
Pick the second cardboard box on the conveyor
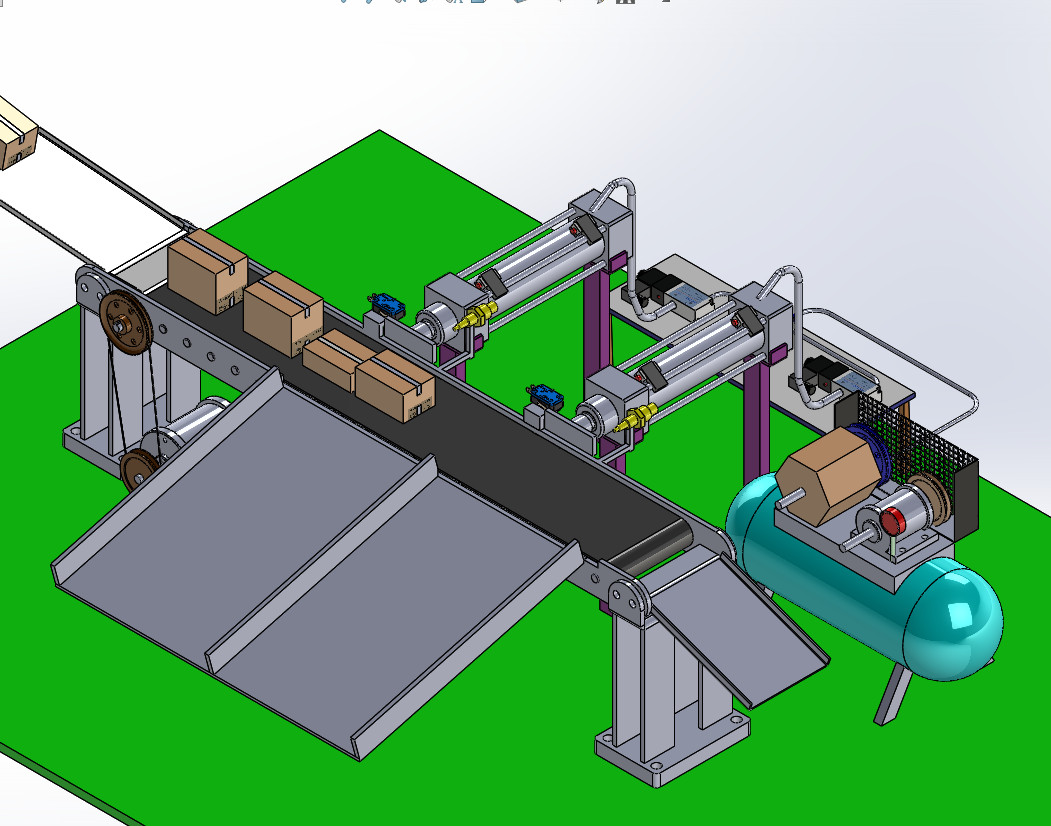point(283,313)
